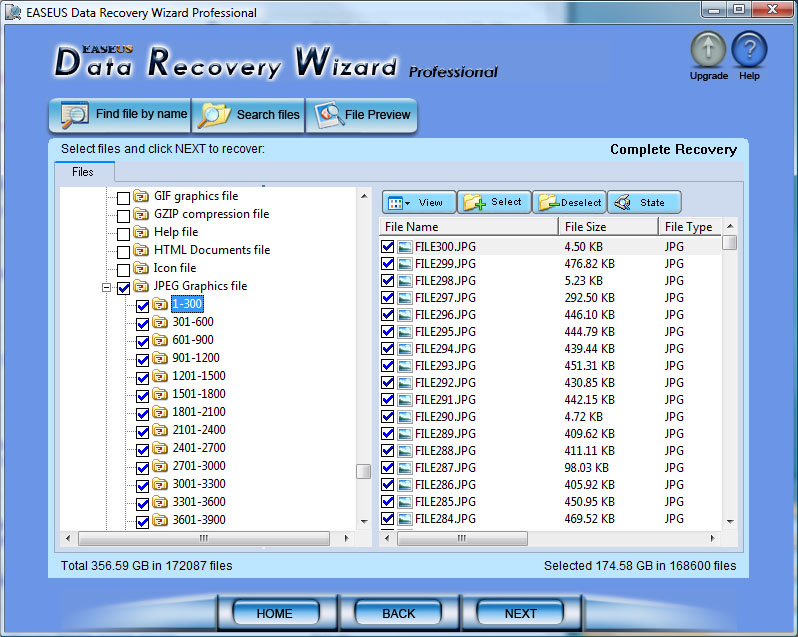Click the folder icon of 2401-2700
The height and width of the screenshot is (637, 798).
(160, 448)
